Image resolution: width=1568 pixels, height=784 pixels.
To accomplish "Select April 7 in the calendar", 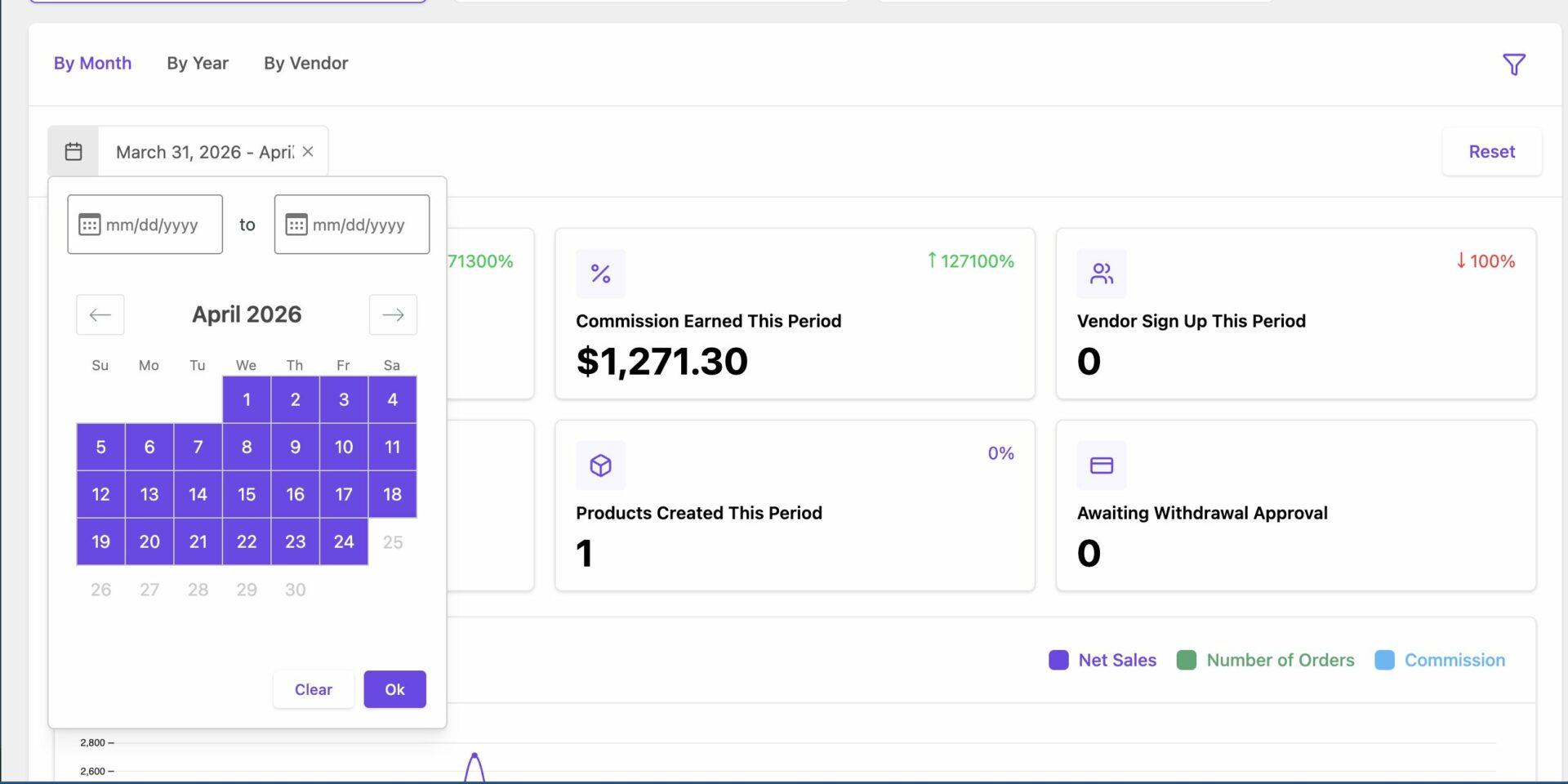I will 198,447.
